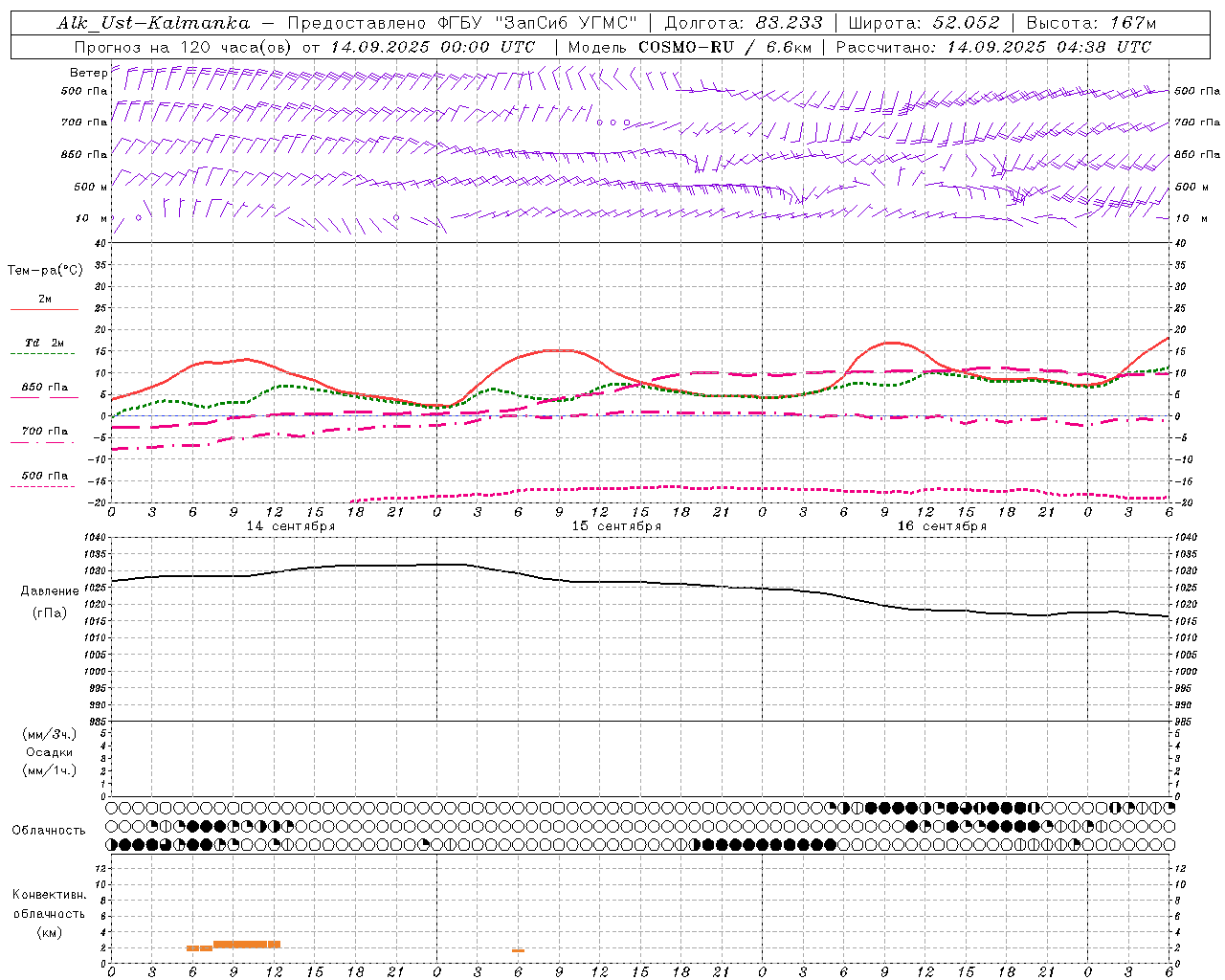Click the (гПа) pressure unit label
The height and width of the screenshot is (980, 1225).
tap(50, 612)
